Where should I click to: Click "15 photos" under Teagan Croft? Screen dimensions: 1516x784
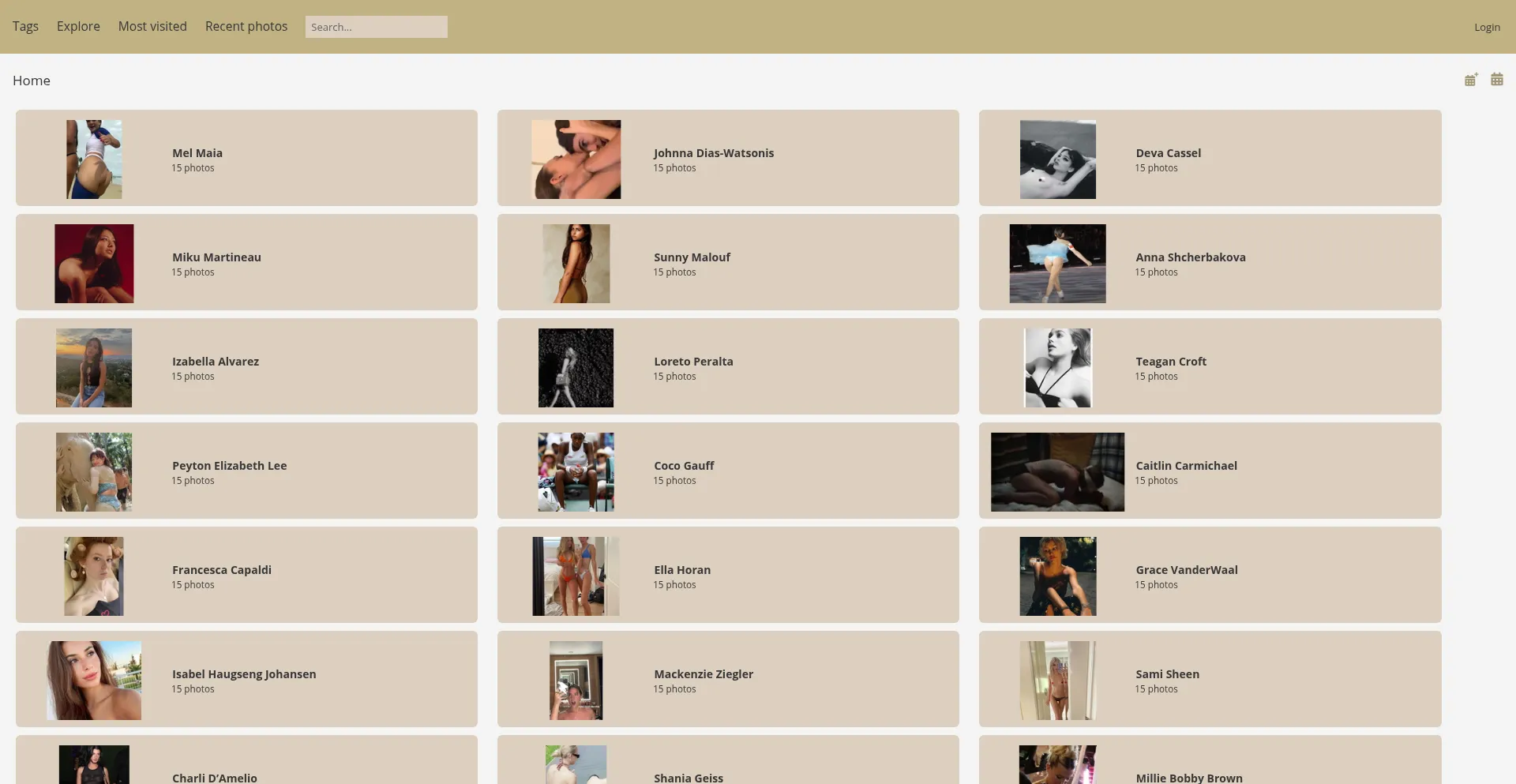point(1157,377)
